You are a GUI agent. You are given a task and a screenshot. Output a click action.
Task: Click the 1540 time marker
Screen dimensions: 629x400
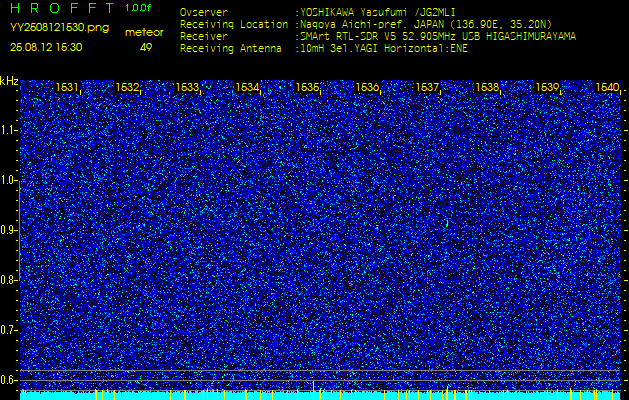[x=607, y=87]
